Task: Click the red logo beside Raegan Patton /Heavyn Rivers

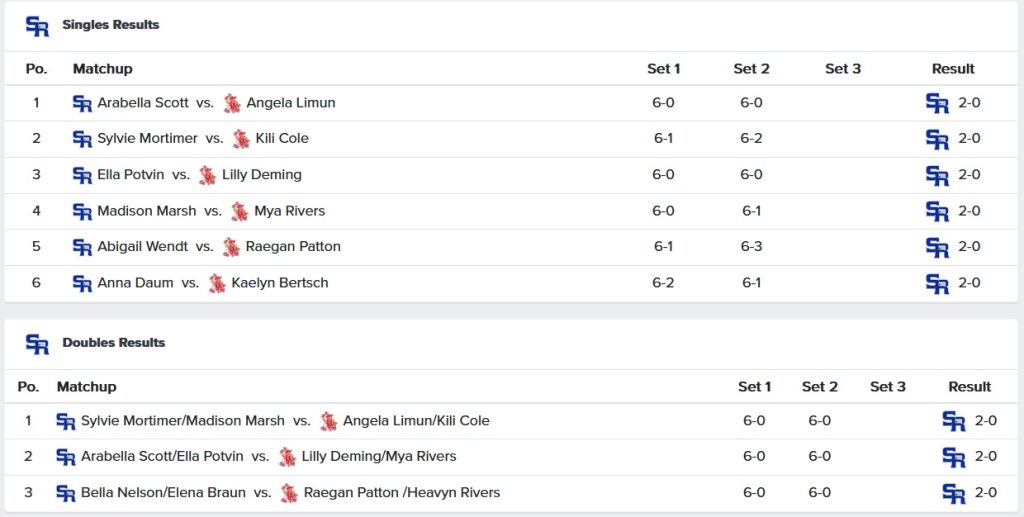Action: 289,493
